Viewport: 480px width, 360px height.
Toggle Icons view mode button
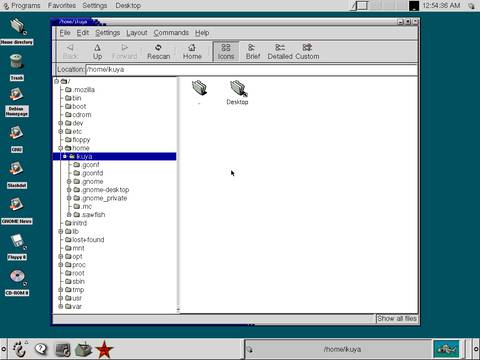(226, 52)
